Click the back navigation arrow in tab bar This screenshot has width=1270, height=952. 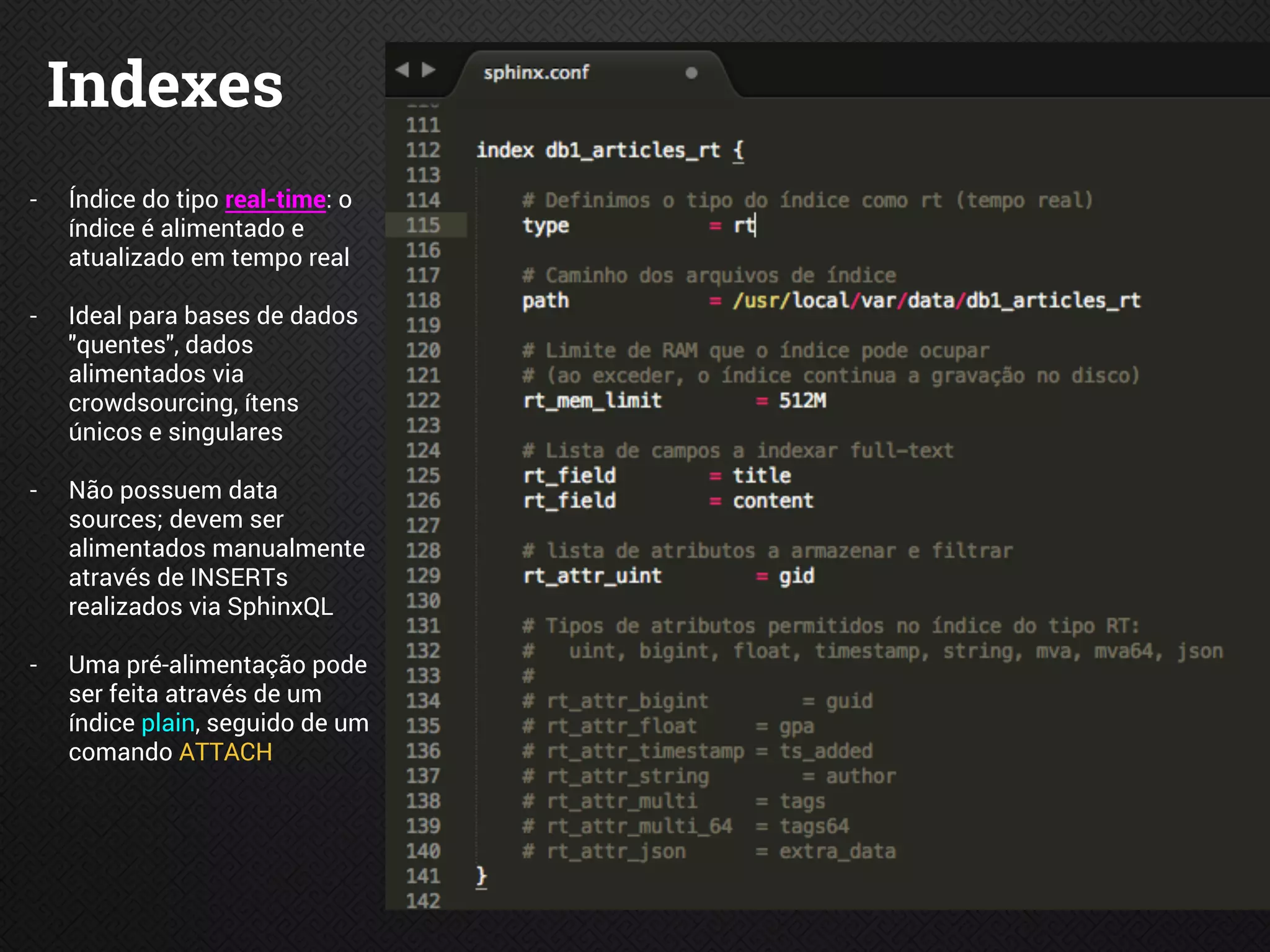pos(402,70)
